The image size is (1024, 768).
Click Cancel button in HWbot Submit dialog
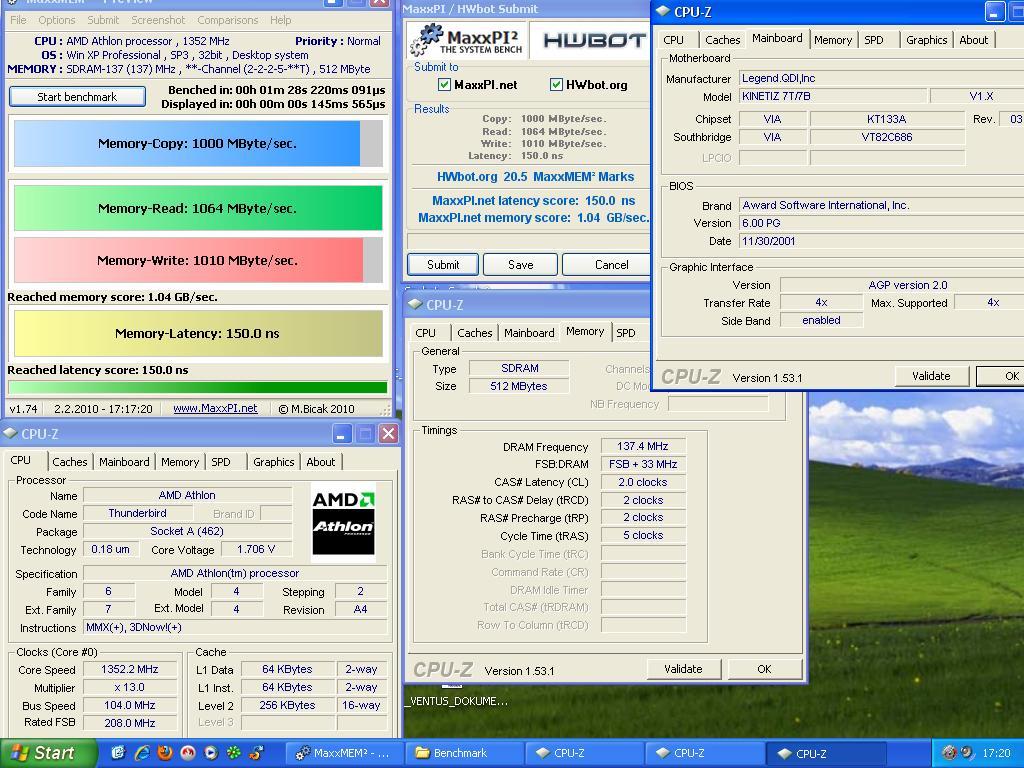607,264
